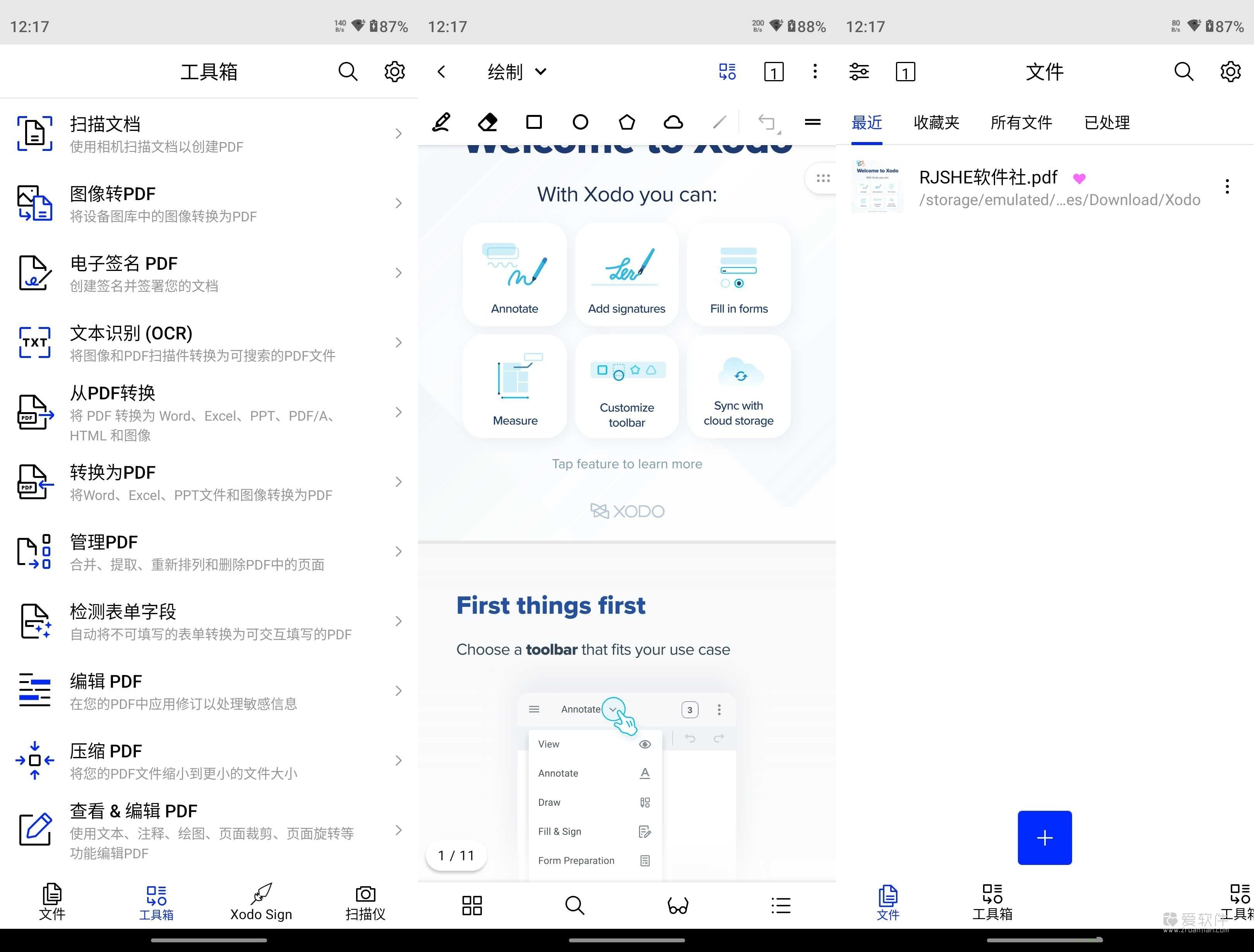Screen dimensions: 1254x952
Task: Open more options for RJSHE软件社.pdf
Action: (1227, 187)
